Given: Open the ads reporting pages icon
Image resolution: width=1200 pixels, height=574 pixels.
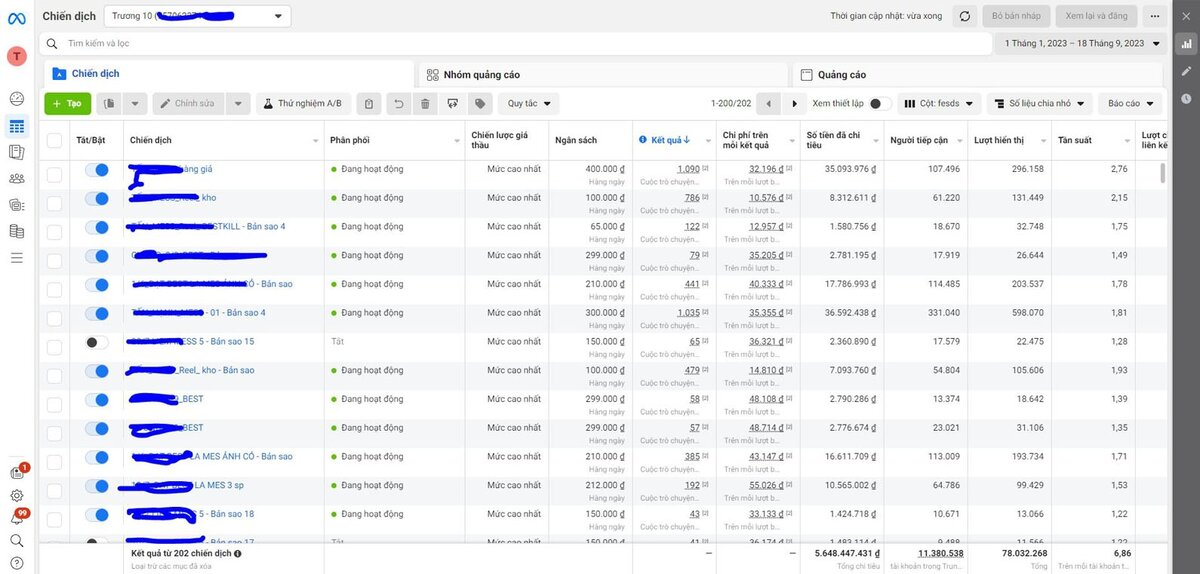Looking at the screenshot, I should point(16,152).
